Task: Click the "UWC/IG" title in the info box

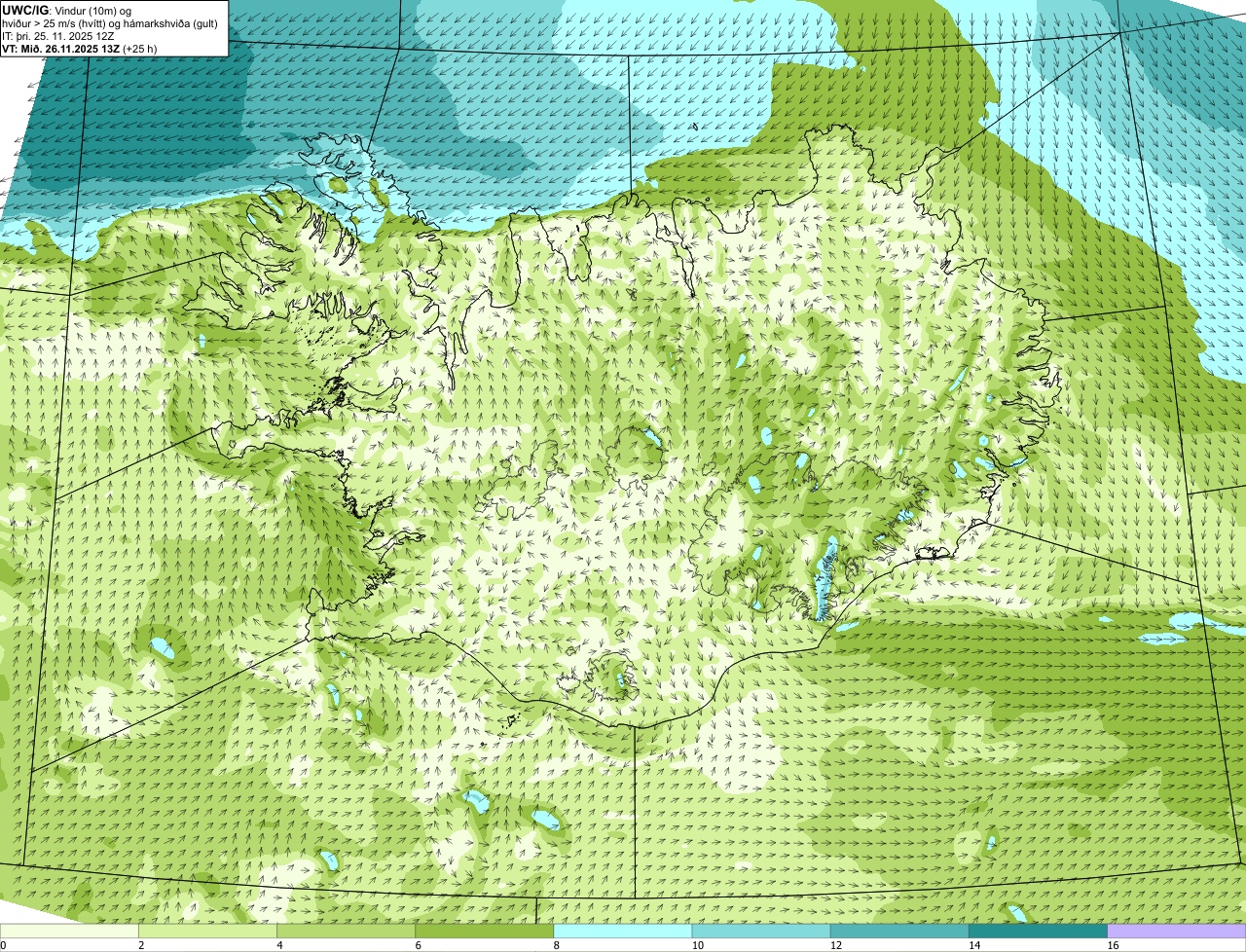Action: click(25, 11)
